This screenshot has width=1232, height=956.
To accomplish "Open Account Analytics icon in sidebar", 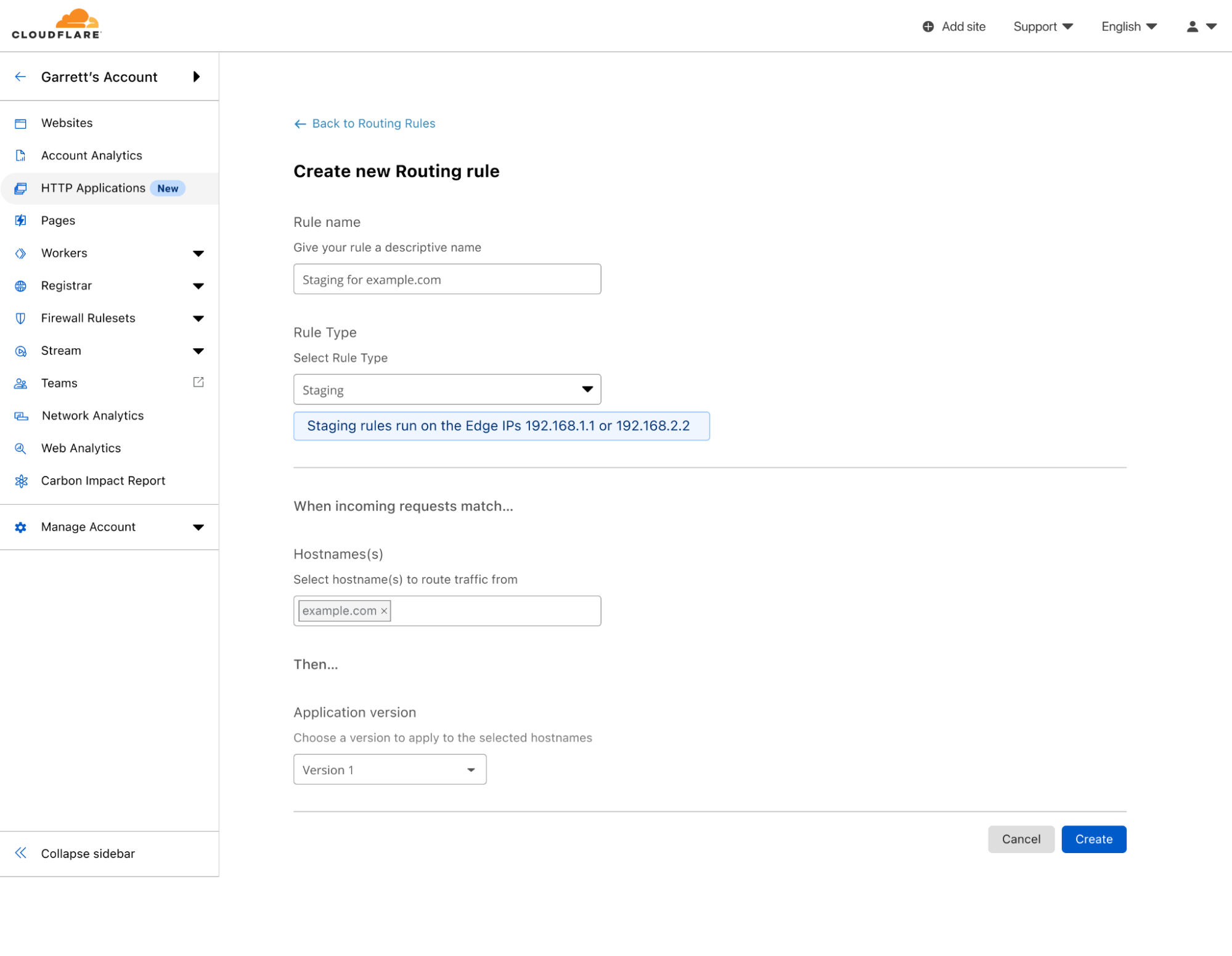I will [20, 156].
